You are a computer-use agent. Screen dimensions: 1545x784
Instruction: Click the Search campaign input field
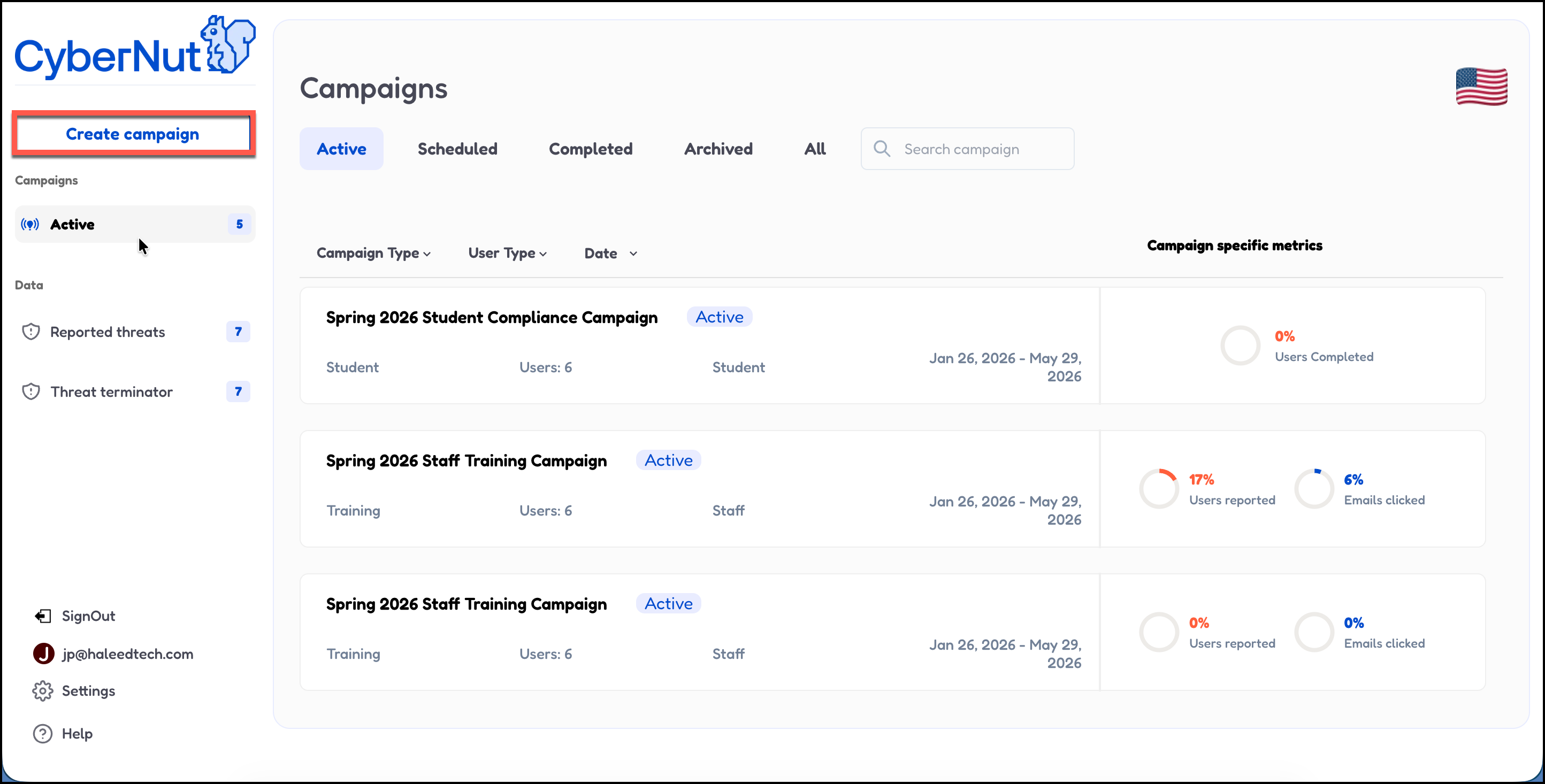[984, 149]
